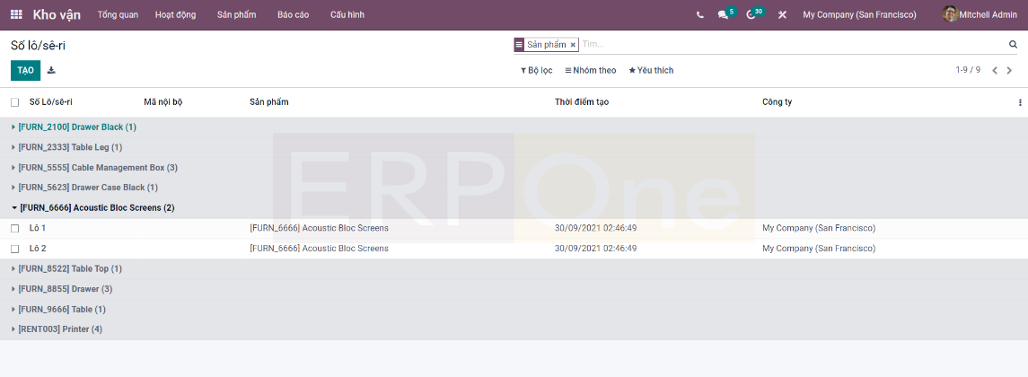This screenshot has width=1028, height=377.
Task: Open the Sản phẩm menu
Action: tap(237, 14)
